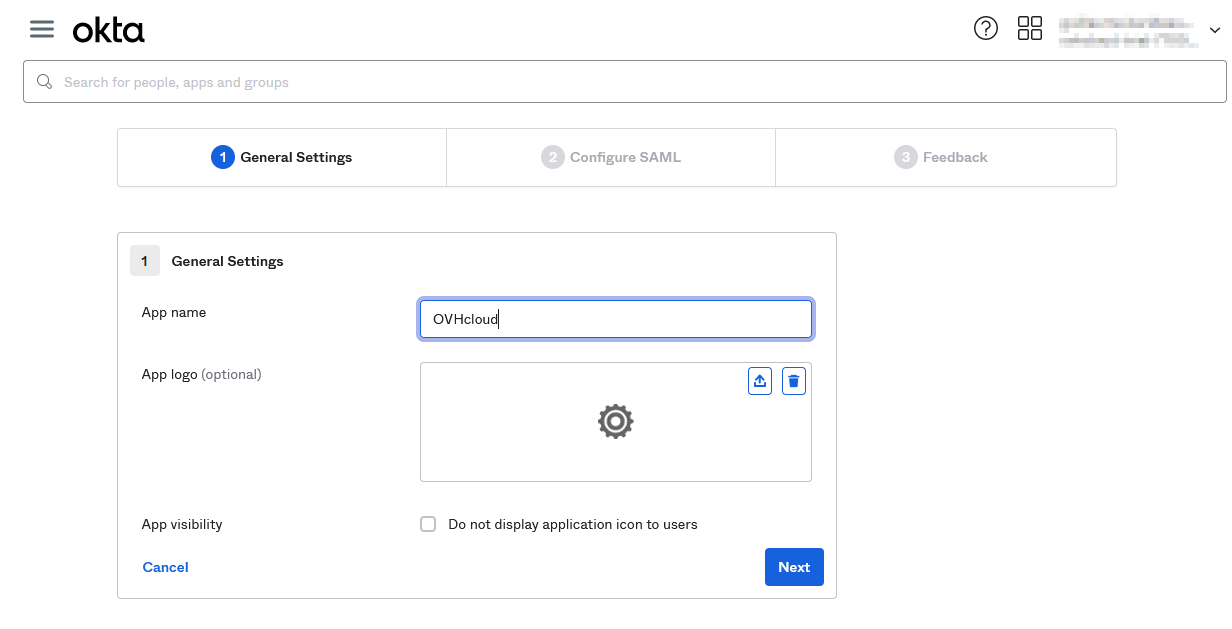Click Next to proceed to SAML configuration

(794, 567)
